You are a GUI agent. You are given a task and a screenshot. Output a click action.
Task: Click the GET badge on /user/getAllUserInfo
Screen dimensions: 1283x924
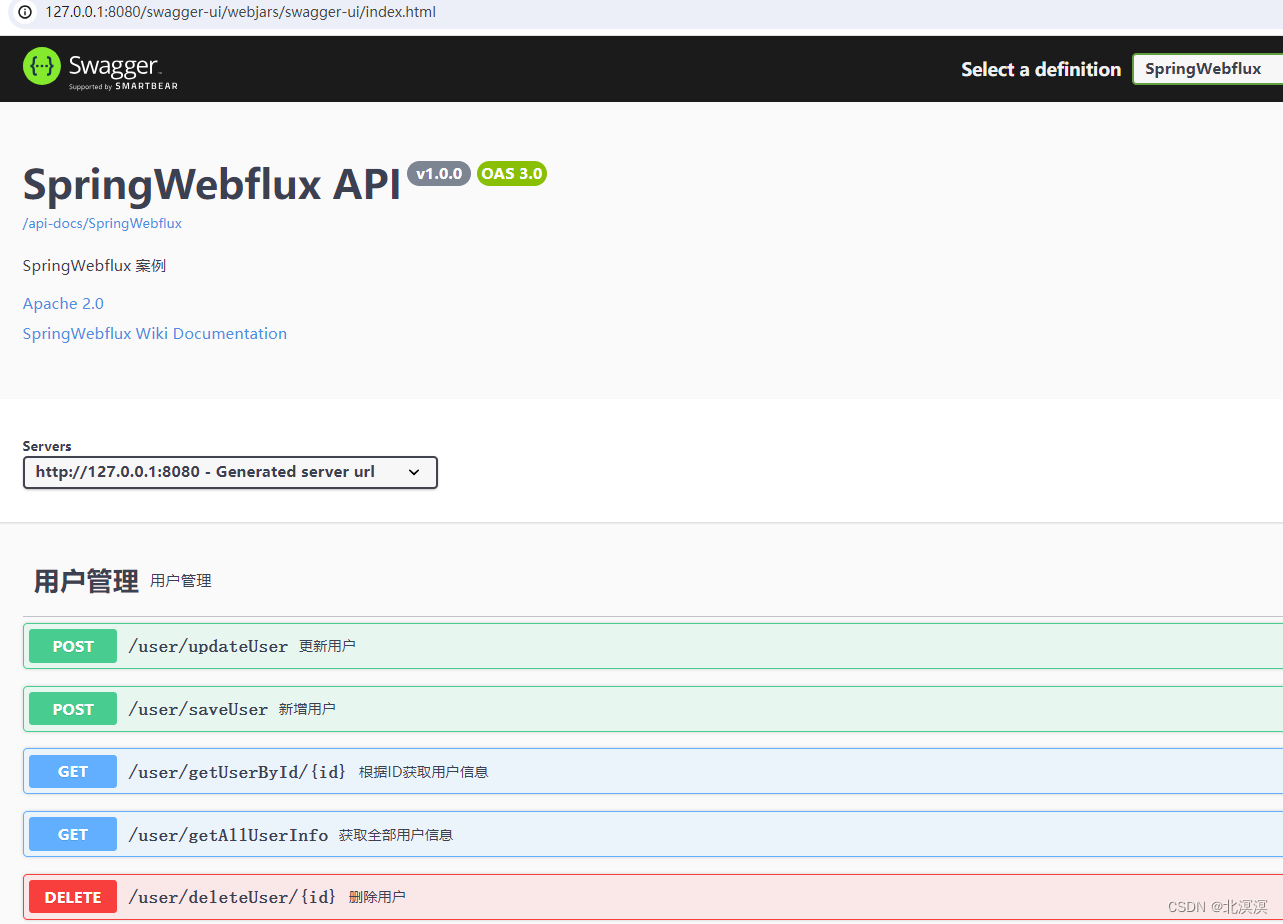72,833
